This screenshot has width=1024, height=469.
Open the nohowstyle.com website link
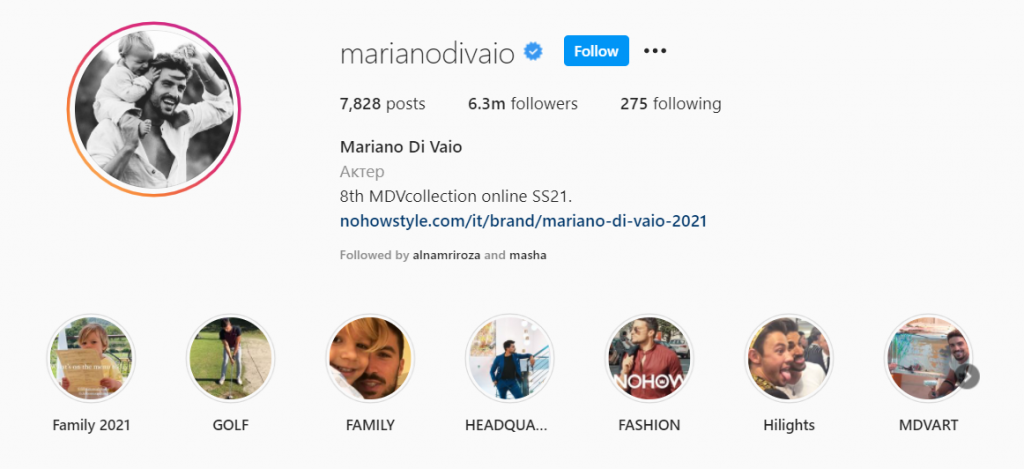pyautogui.click(x=523, y=221)
